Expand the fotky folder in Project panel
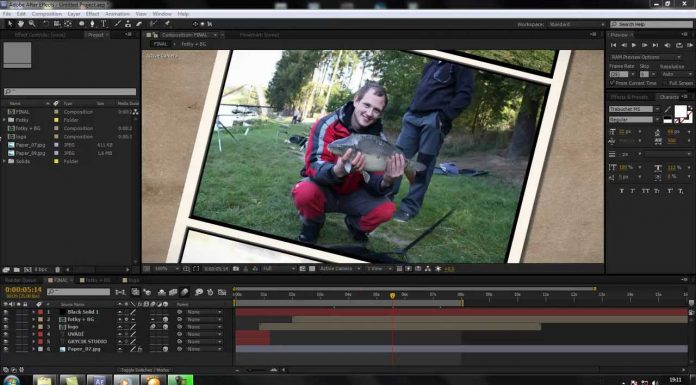Image resolution: width=696 pixels, height=385 pixels. [4, 120]
